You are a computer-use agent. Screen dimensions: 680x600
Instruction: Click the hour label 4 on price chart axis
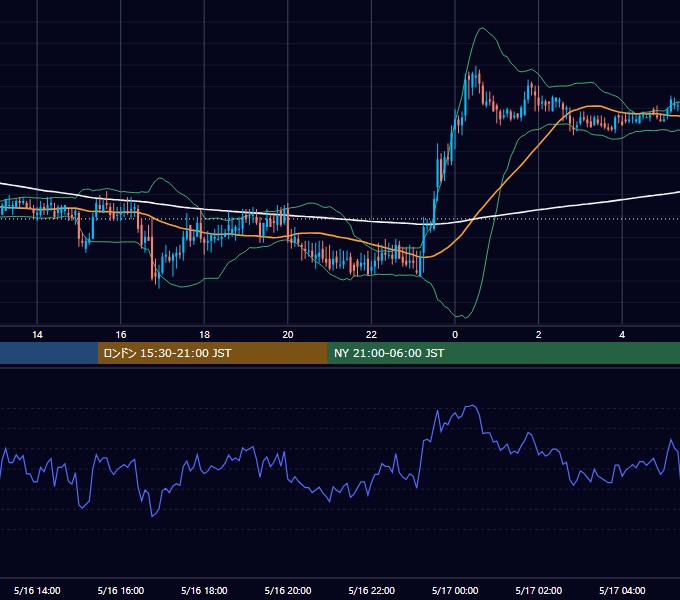(x=622, y=335)
